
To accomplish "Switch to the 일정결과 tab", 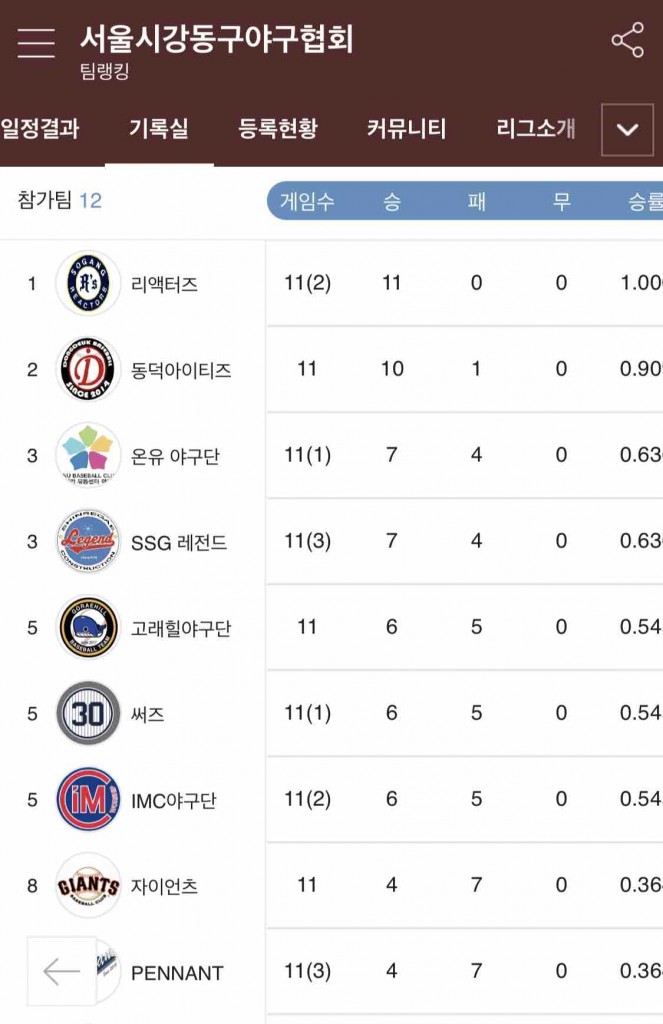I will tap(40, 129).
